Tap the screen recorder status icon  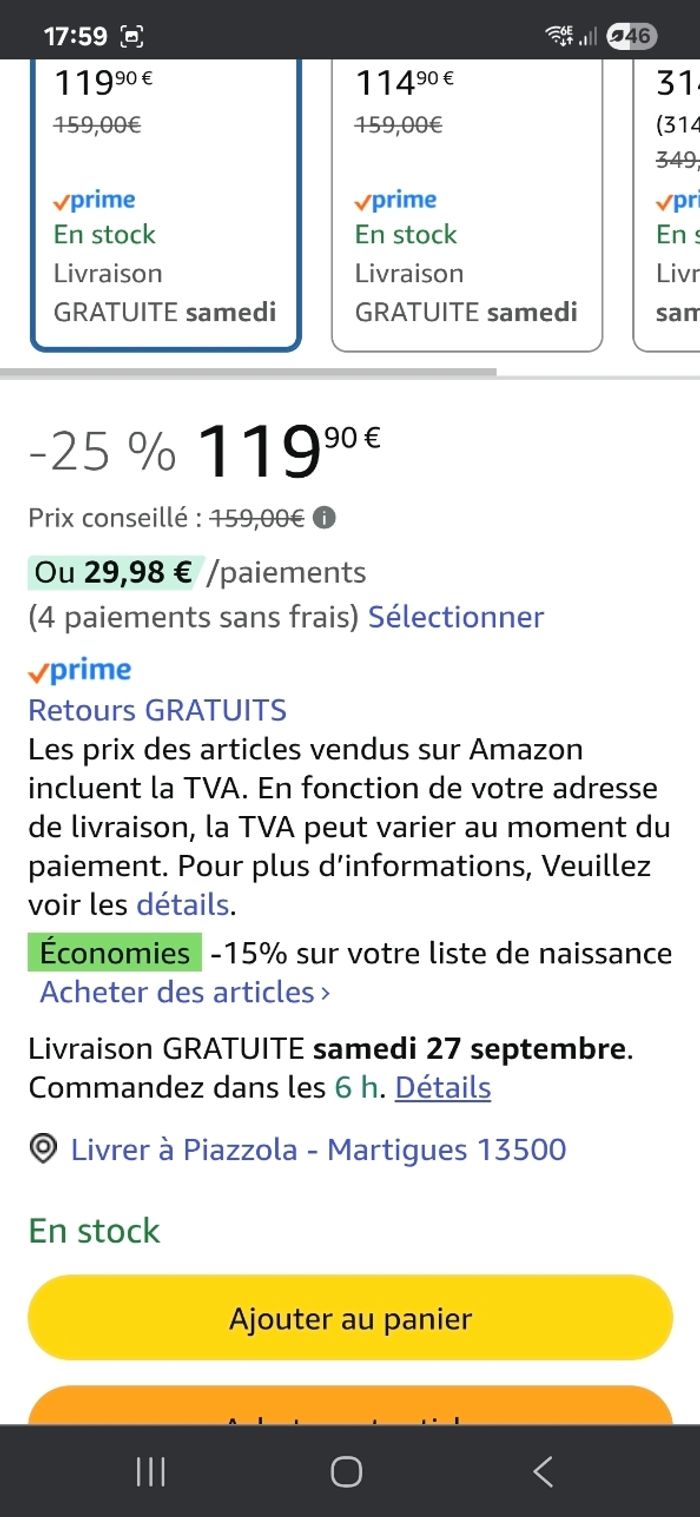click(132, 37)
